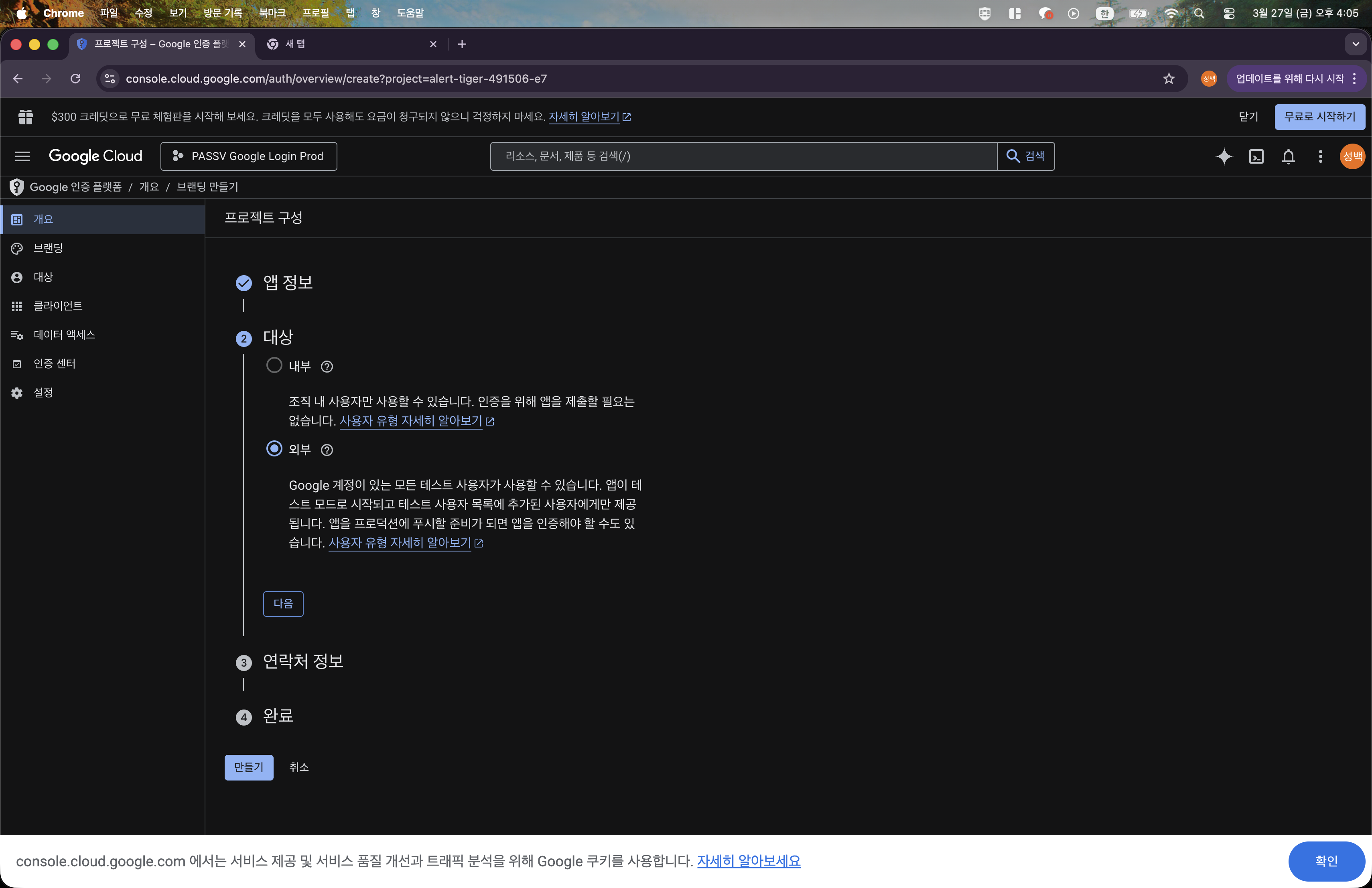
Task: Open Gemini assistant in Cloud Console
Action: [1224, 156]
